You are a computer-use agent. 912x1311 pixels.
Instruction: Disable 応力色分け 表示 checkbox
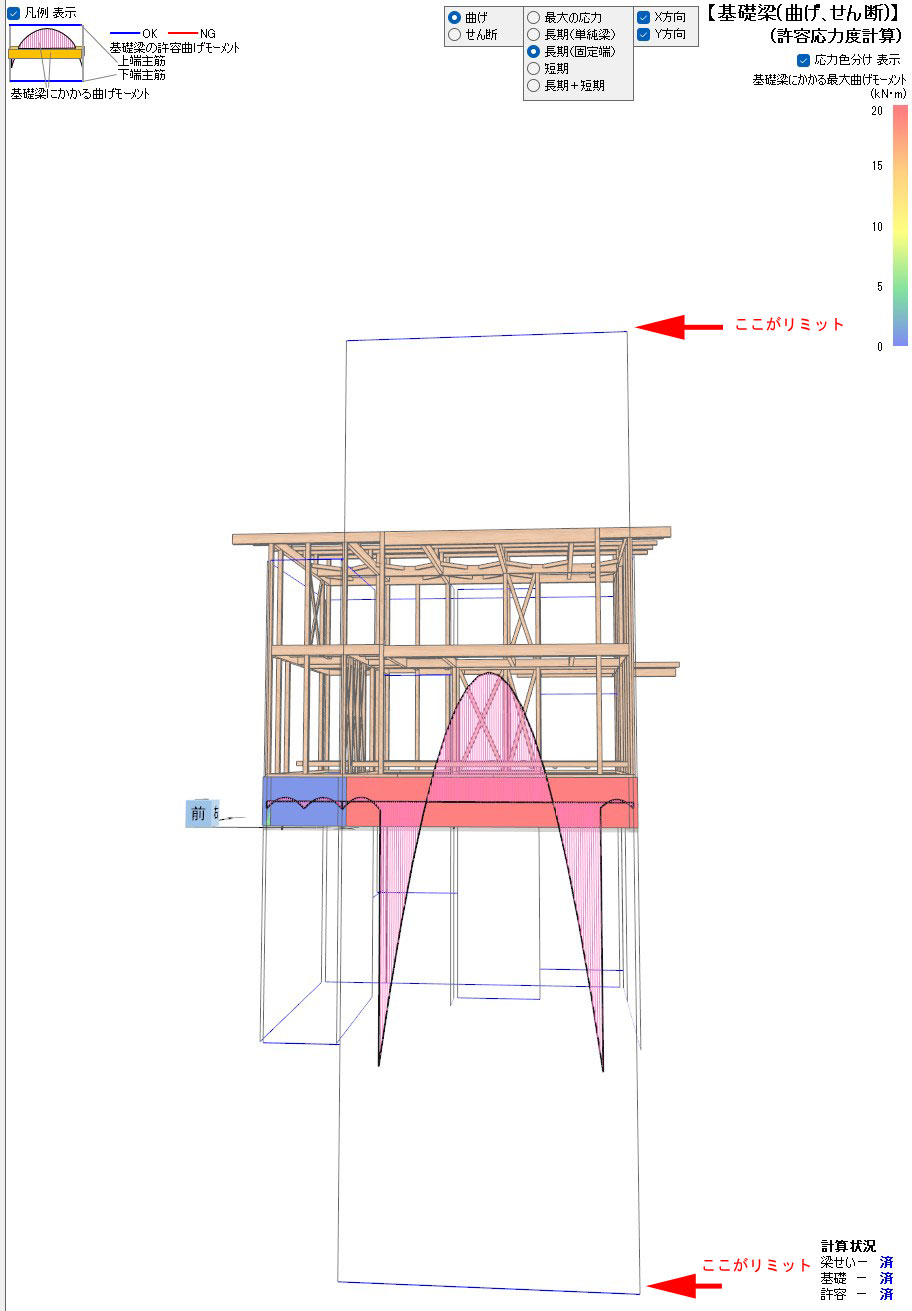tap(804, 60)
